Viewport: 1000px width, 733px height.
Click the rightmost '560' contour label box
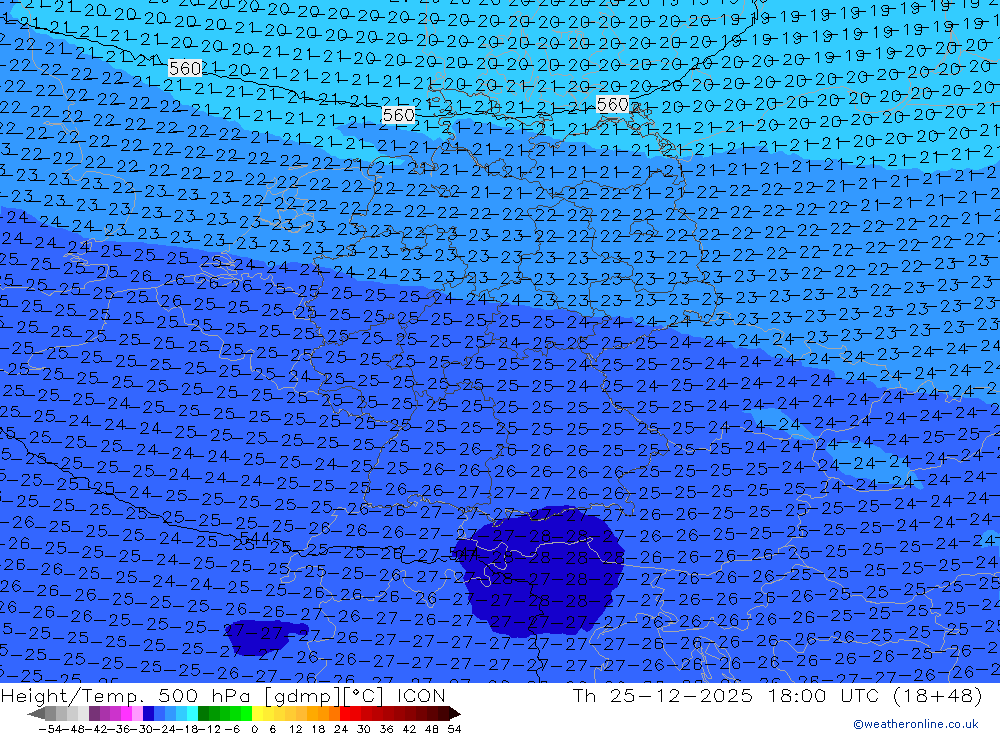click(613, 104)
